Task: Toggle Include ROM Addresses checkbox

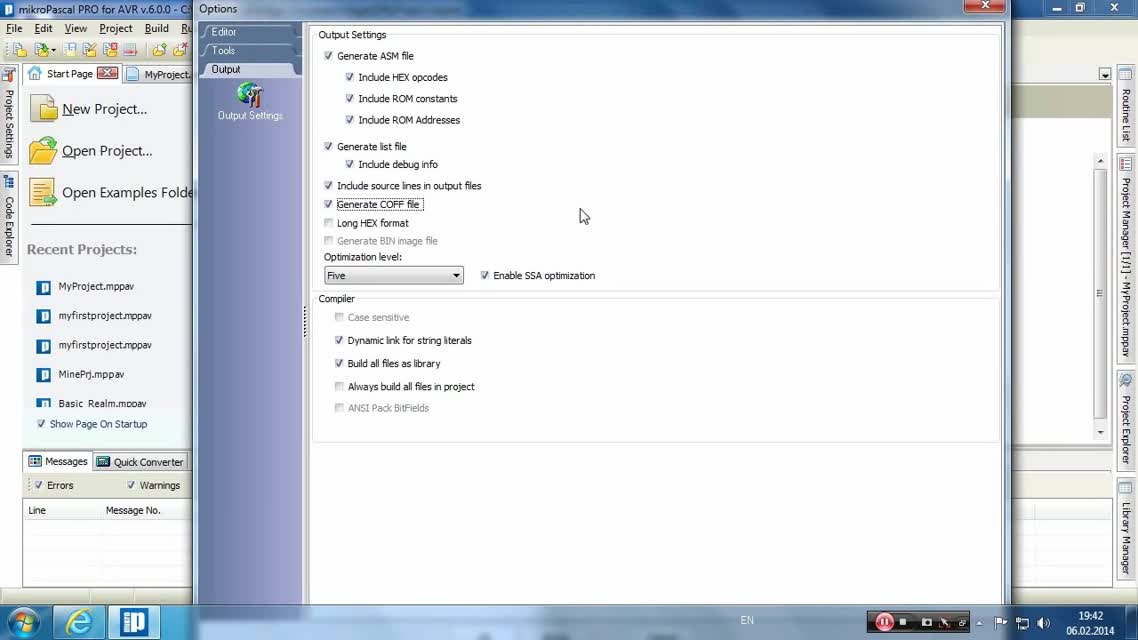Action: [x=350, y=120]
